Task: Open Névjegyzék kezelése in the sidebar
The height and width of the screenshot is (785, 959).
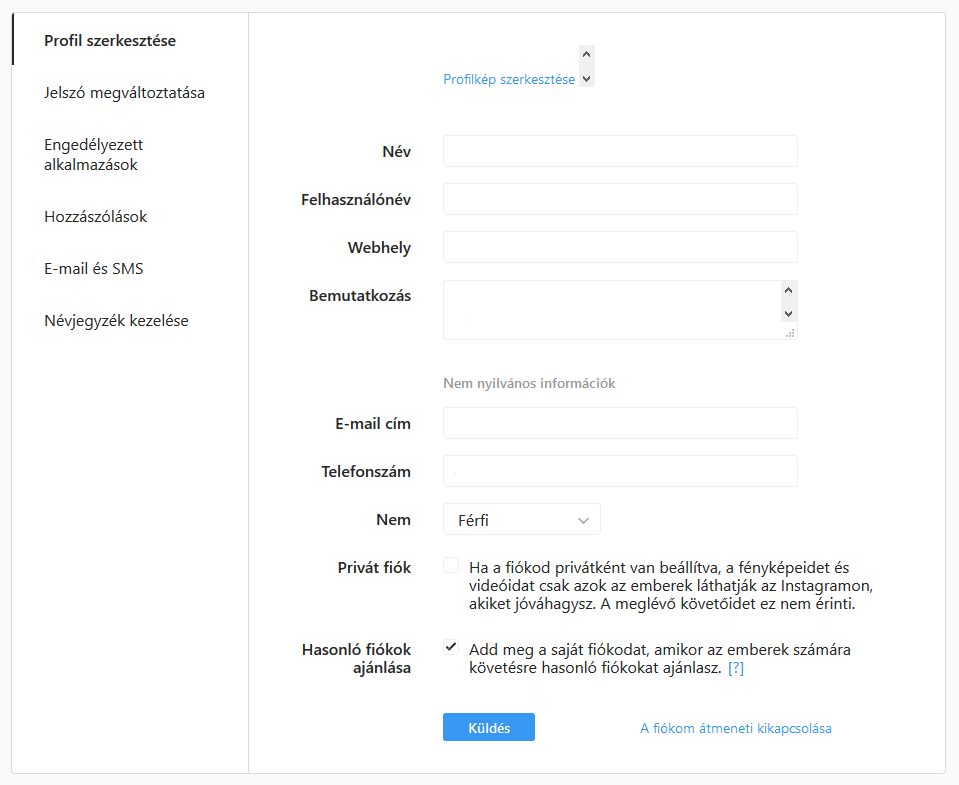Action: click(x=116, y=320)
